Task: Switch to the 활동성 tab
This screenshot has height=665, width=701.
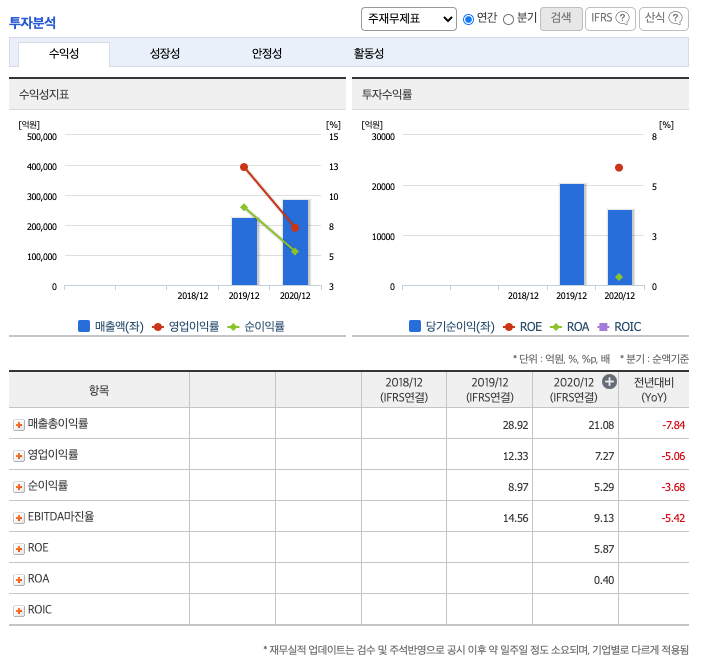Action: [369, 54]
